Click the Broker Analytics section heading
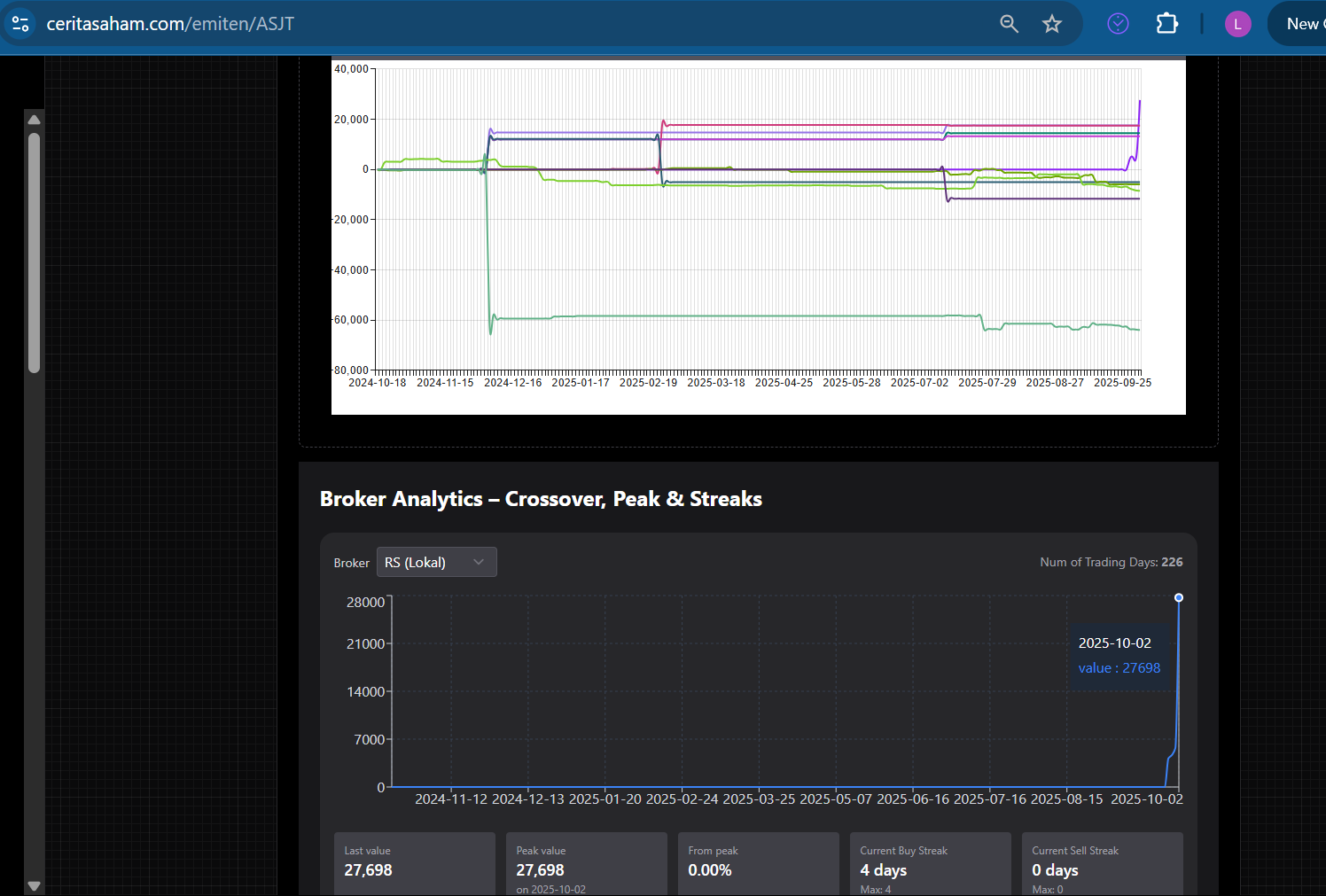 click(541, 499)
